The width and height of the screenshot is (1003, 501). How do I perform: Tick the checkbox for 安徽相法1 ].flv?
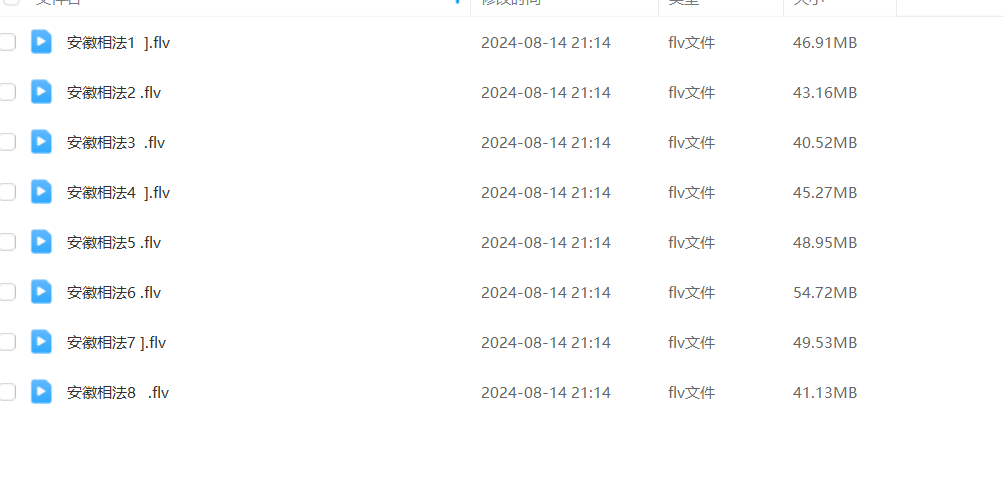(6, 42)
